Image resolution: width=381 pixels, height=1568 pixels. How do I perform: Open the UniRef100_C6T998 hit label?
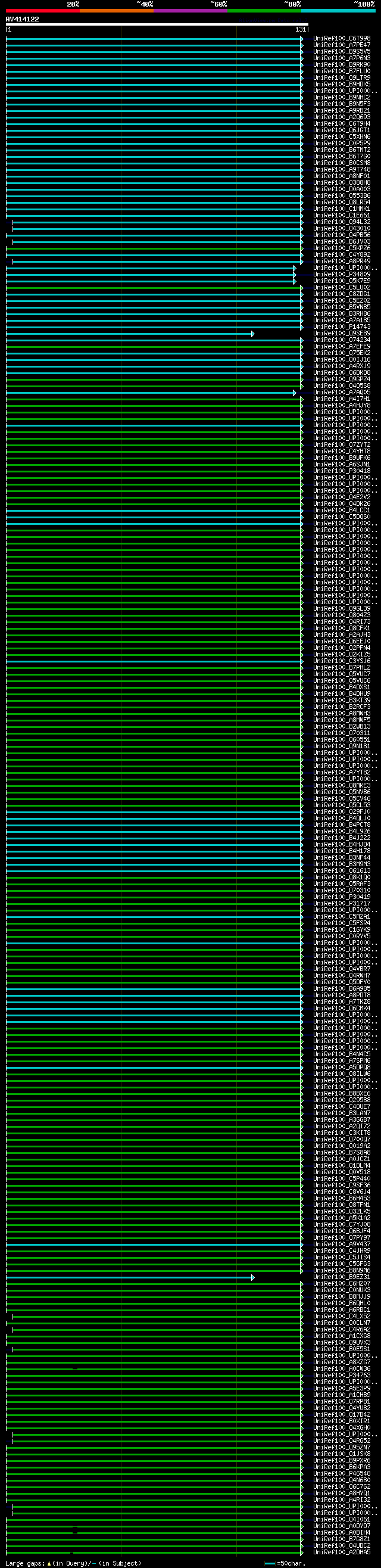pyautogui.click(x=342, y=38)
